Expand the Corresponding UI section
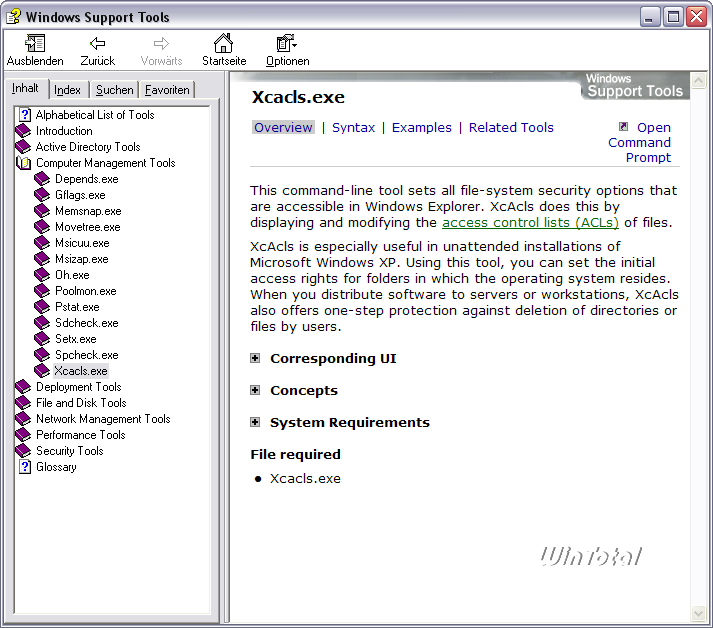The height and width of the screenshot is (628, 713). 256,358
